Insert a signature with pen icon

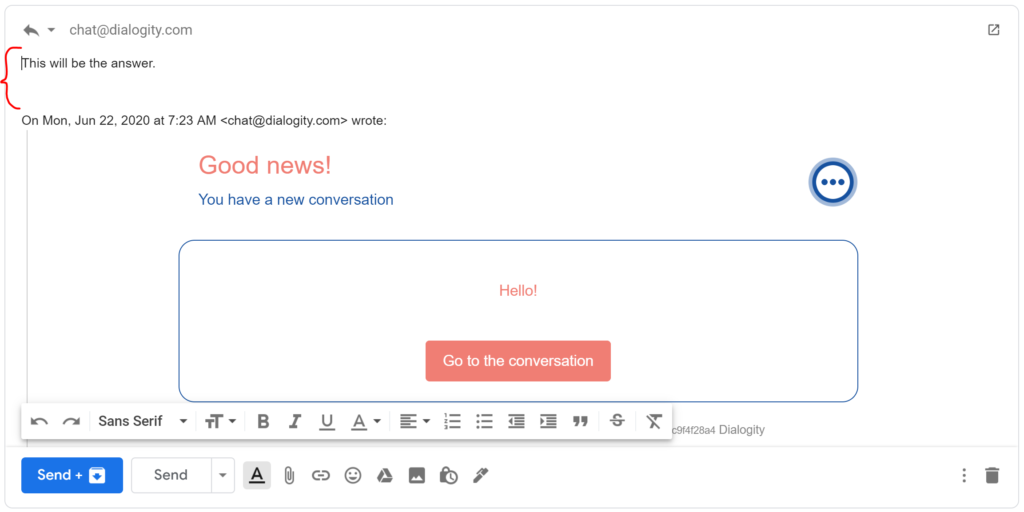(481, 475)
